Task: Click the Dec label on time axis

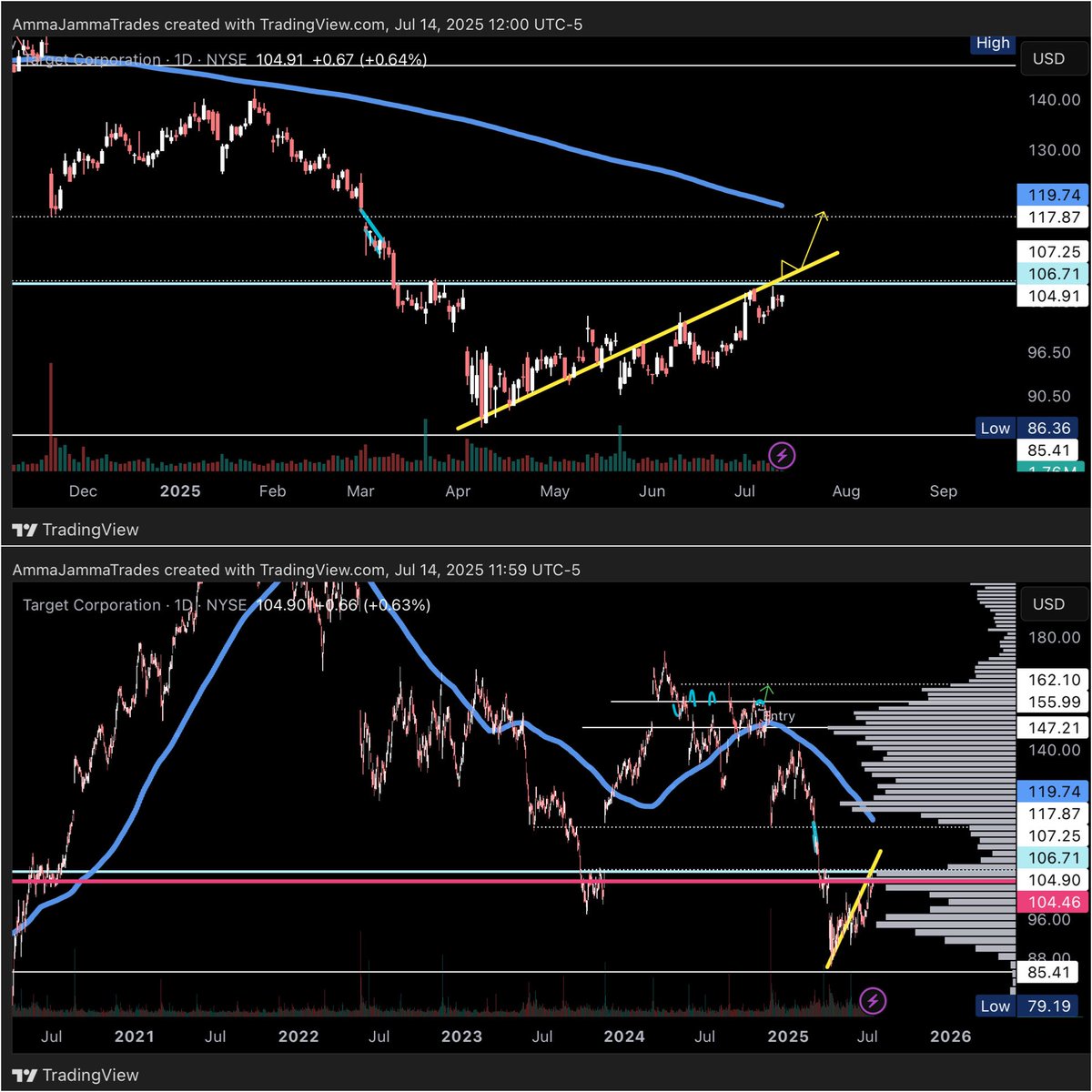Action: (x=83, y=491)
